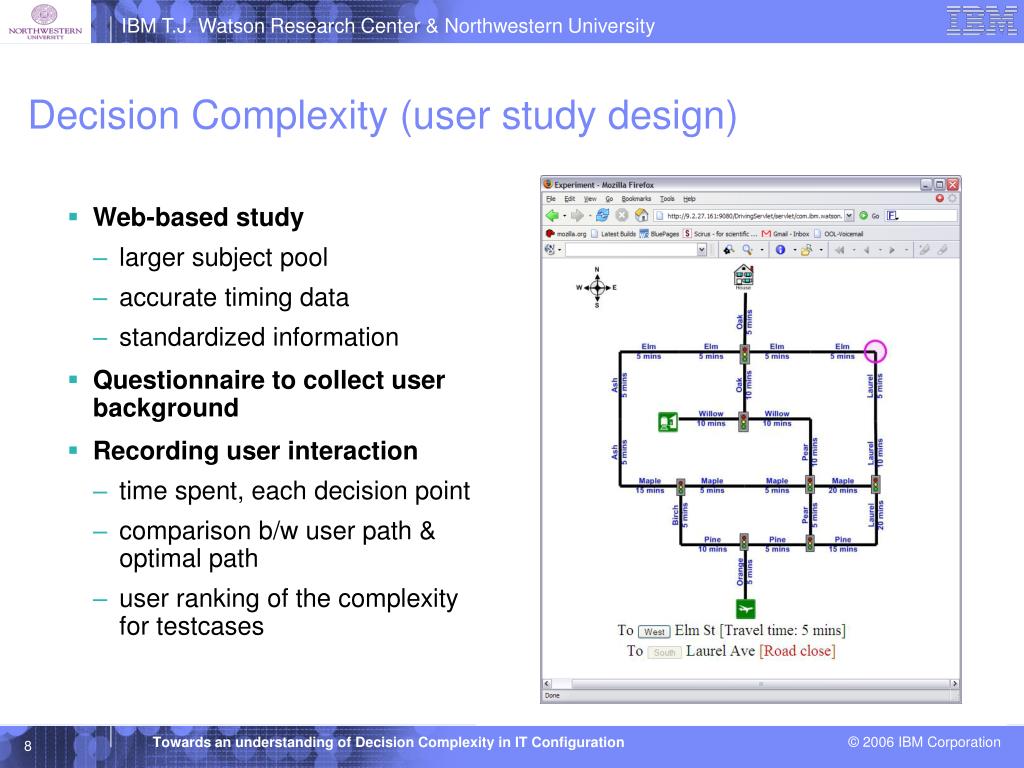Click the traffic light at Laurel and Maple
This screenshot has height=768, width=1024.
[x=875, y=485]
